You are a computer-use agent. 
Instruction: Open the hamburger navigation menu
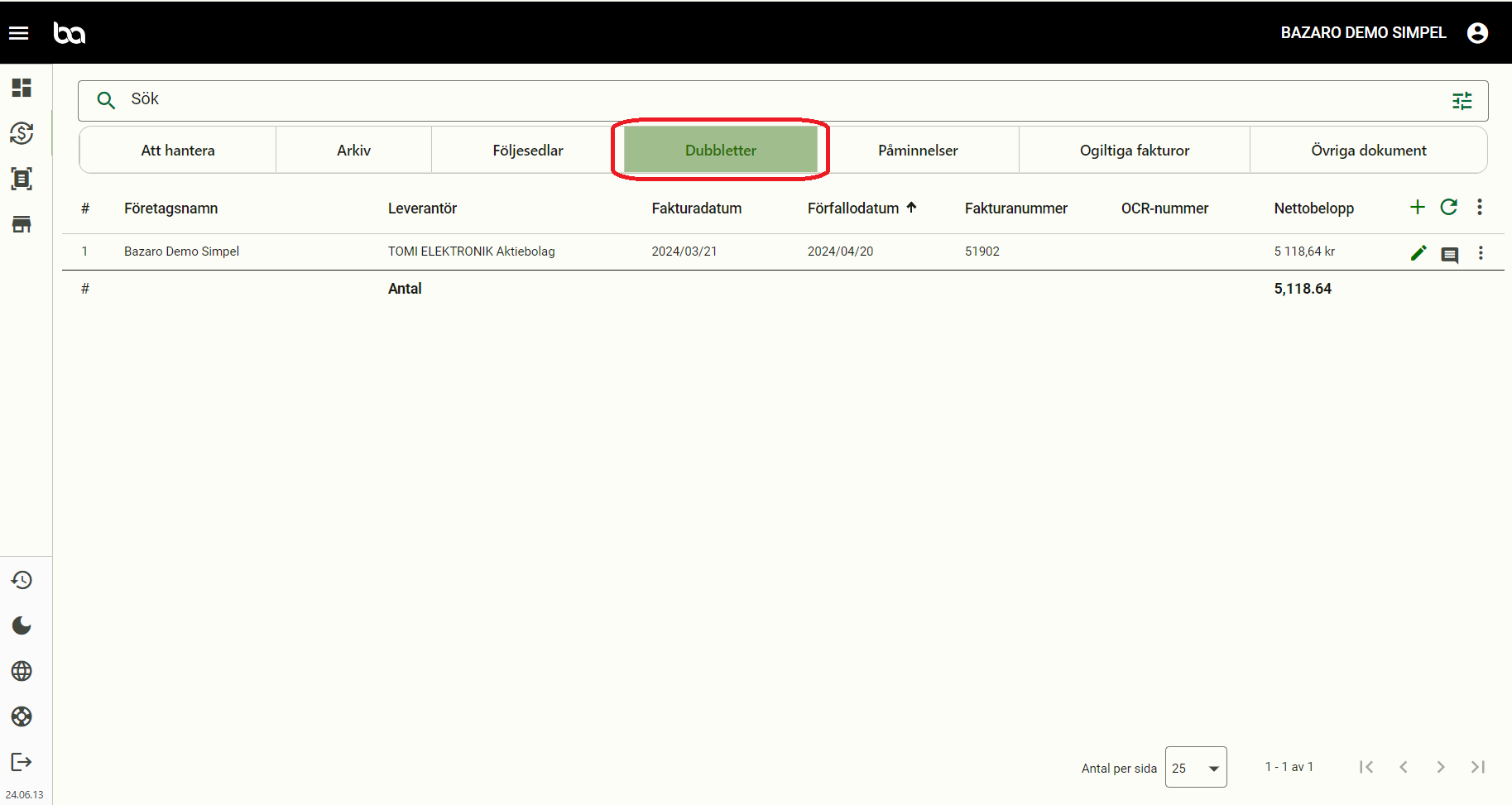(18, 33)
